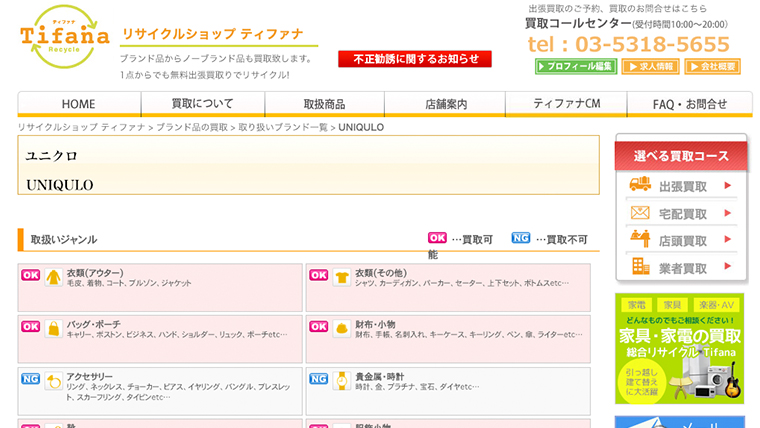The width and height of the screenshot is (760, 428).
Task: Click the 衣類(その他) category title
Action: tap(381, 273)
